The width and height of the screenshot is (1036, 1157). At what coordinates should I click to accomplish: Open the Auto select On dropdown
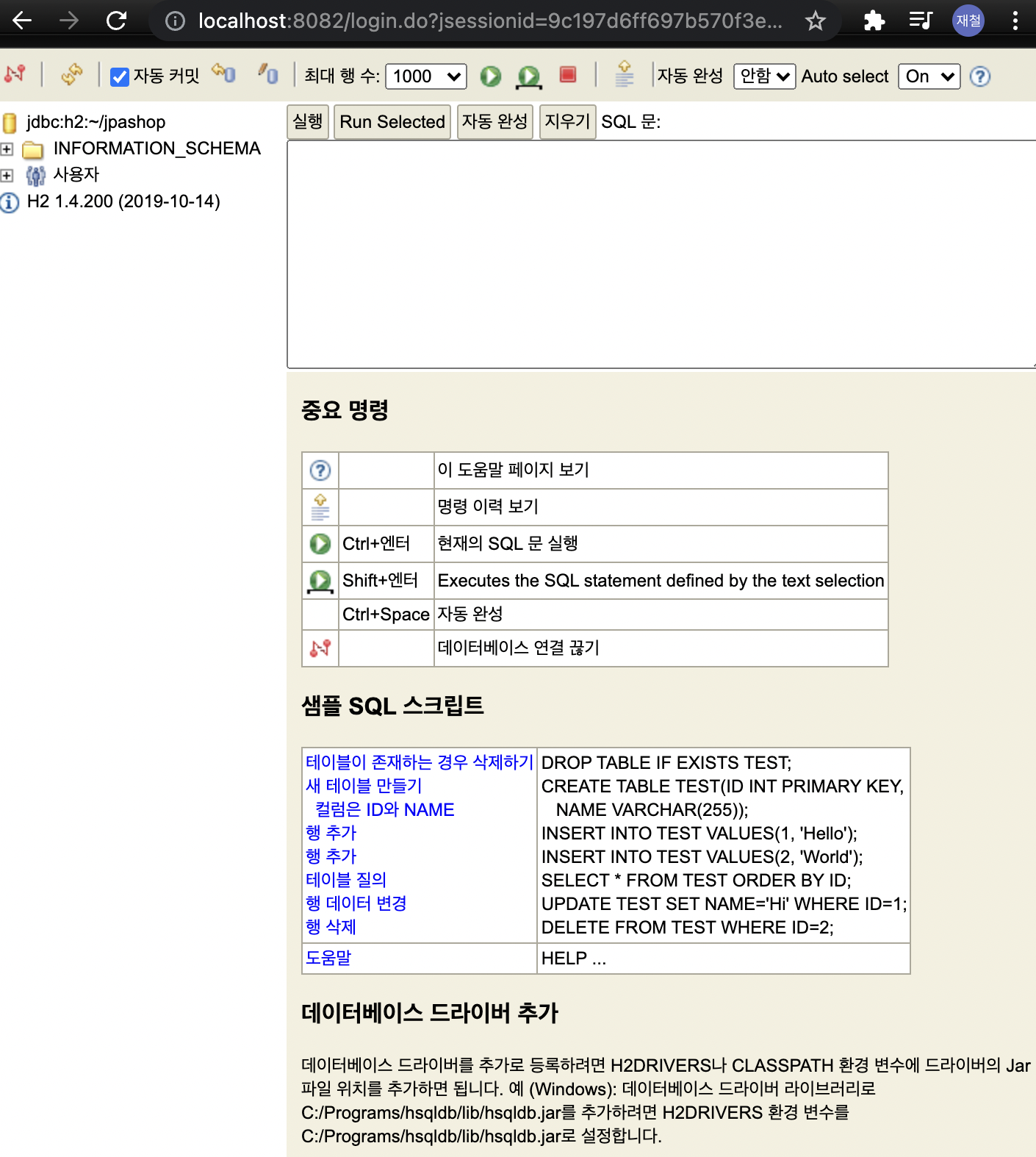tap(929, 76)
